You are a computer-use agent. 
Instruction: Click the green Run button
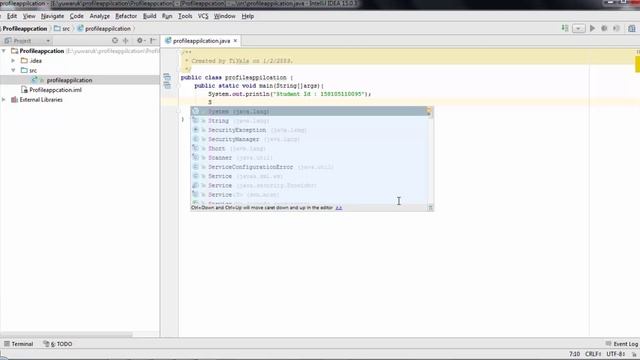(x=592, y=29)
